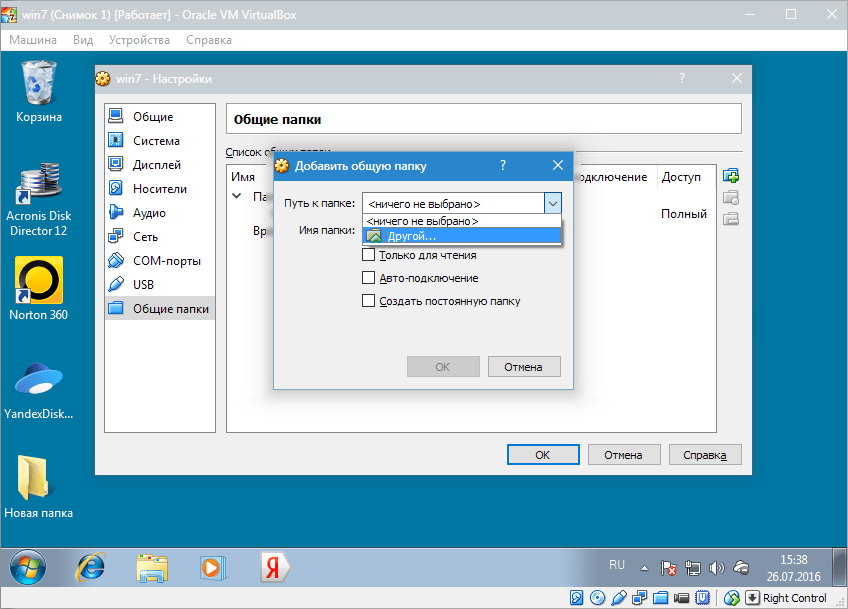Viewport: 848px width, 609px height.
Task: Collapse the folder tree expander in list
Action: click(x=237, y=197)
